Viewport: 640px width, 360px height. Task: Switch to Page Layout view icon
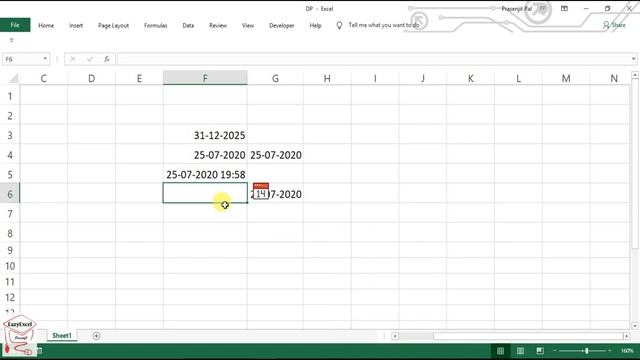click(x=520, y=351)
